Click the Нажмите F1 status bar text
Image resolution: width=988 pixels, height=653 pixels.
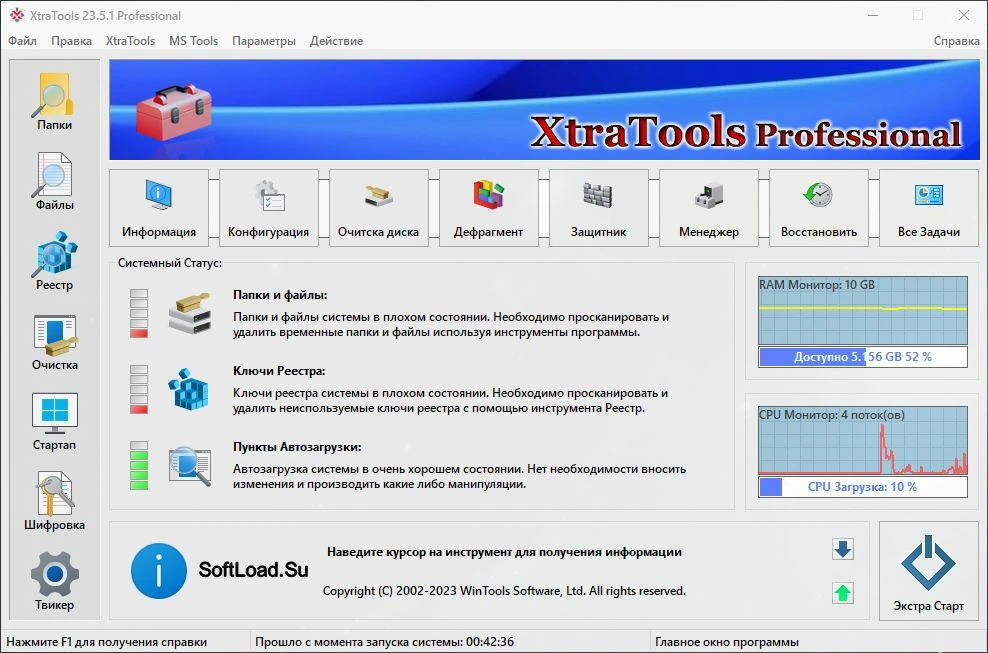106,642
